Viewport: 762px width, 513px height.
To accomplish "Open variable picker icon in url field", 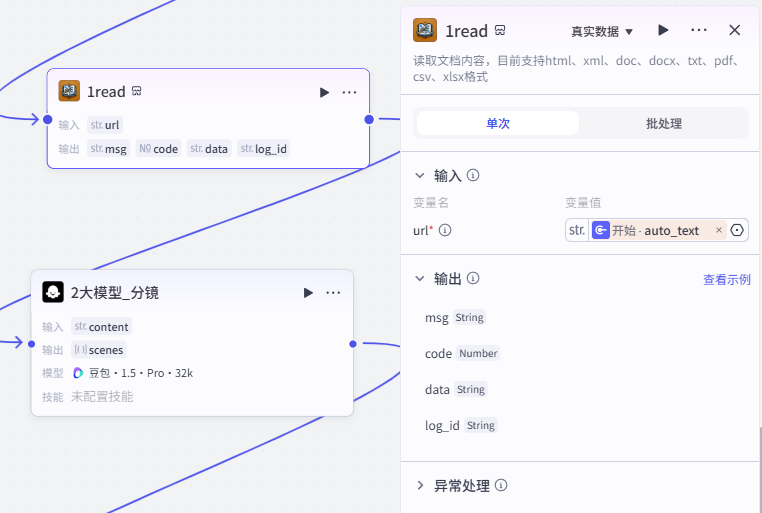I will pyautogui.click(x=737, y=230).
